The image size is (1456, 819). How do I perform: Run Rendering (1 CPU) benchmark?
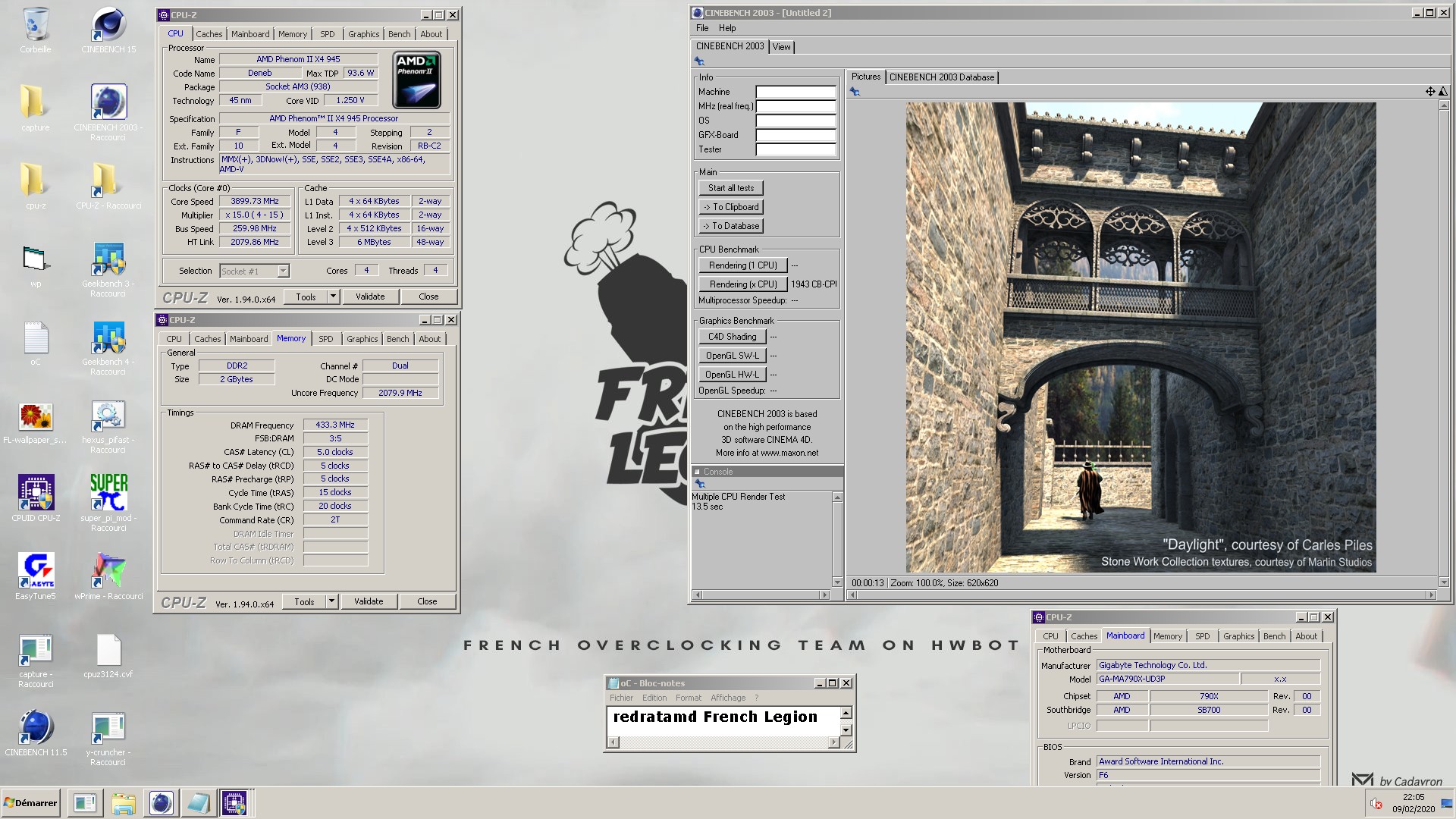[742, 265]
